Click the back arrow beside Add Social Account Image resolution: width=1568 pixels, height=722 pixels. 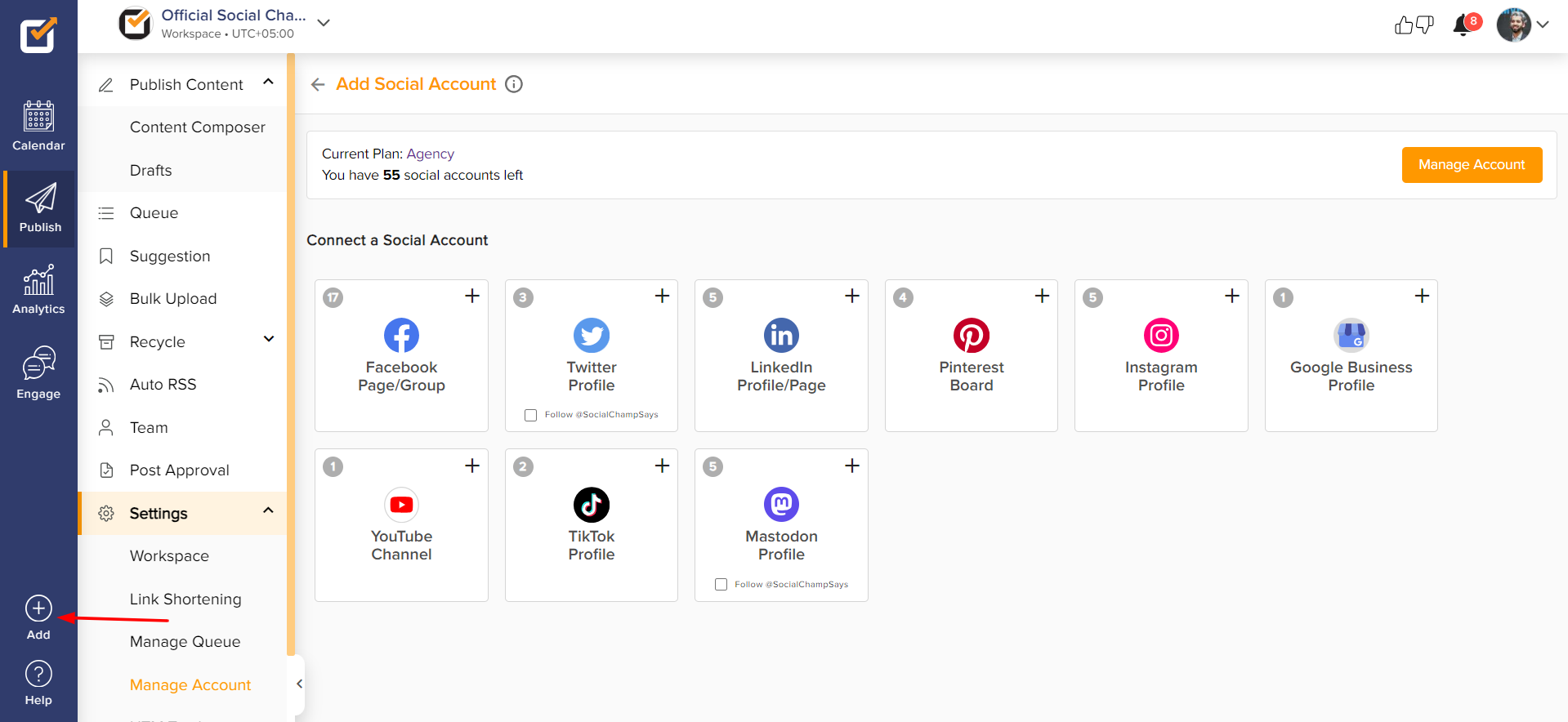(318, 84)
